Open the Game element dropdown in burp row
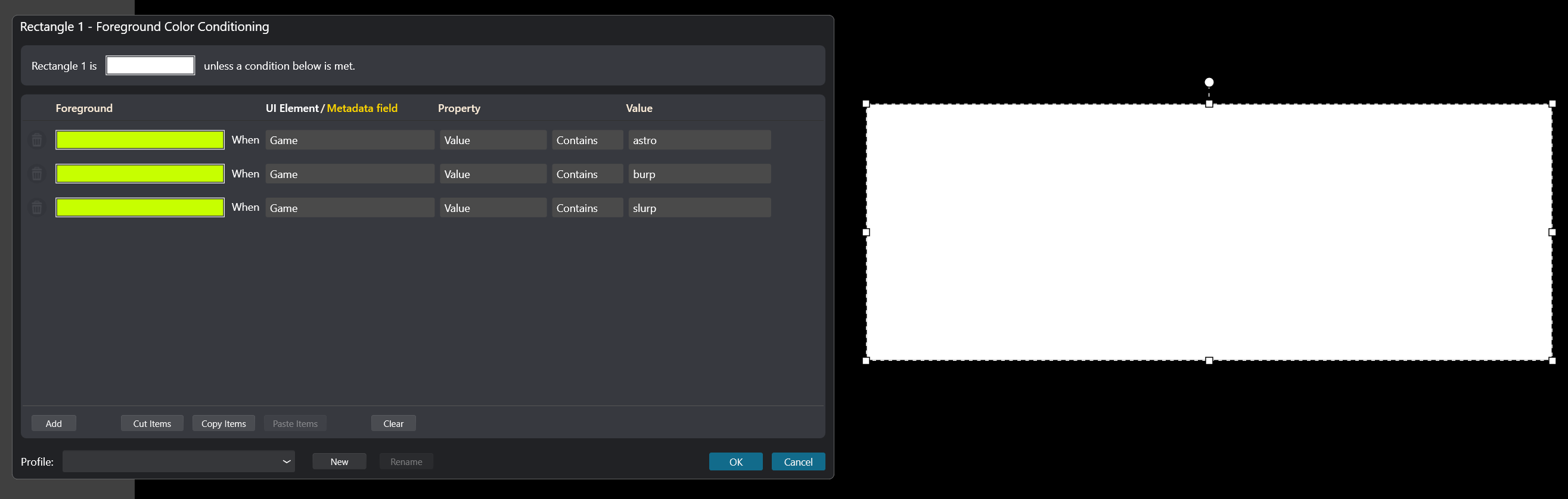1568x499 pixels. 350,174
